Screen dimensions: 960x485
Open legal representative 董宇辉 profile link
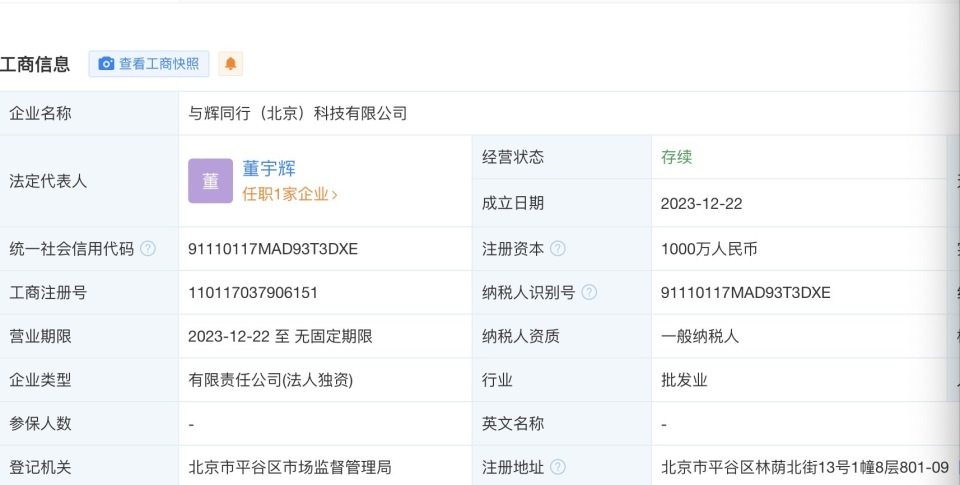269,168
